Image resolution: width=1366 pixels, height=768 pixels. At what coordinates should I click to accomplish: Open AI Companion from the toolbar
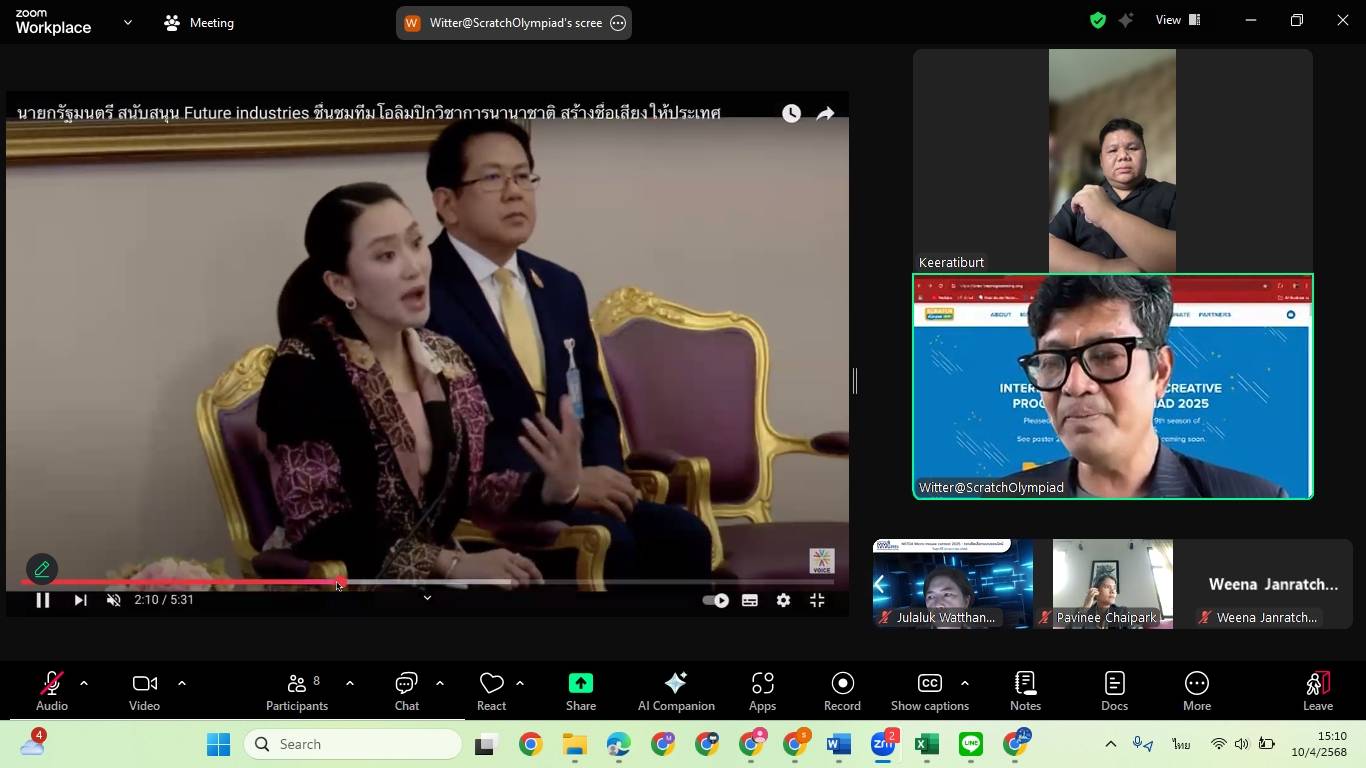pos(676,691)
